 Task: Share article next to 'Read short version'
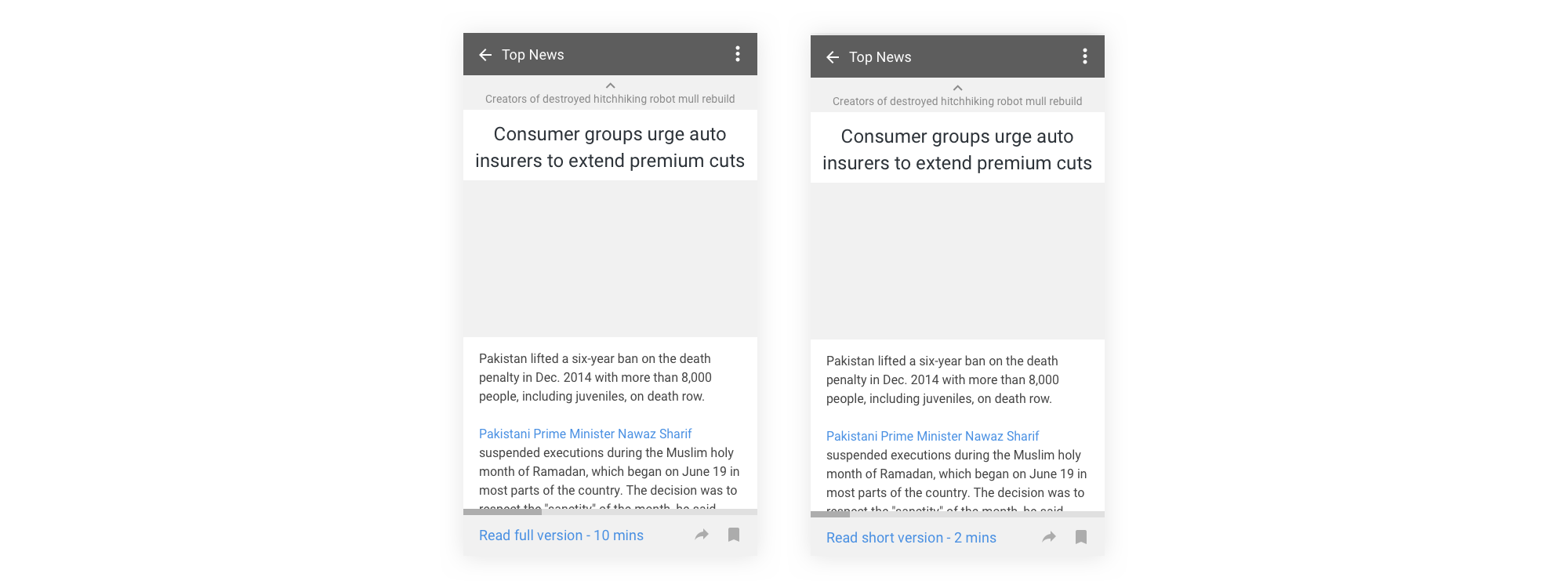(x=1049, y=537)
